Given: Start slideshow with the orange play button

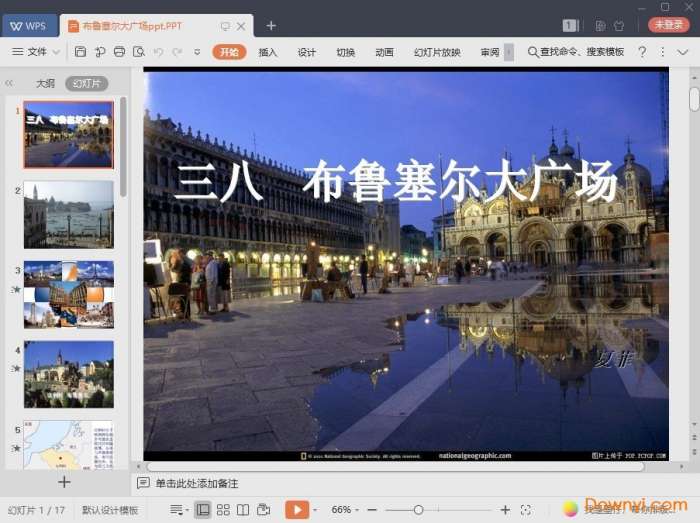Looking at the screenshot, I should point(296,510).
